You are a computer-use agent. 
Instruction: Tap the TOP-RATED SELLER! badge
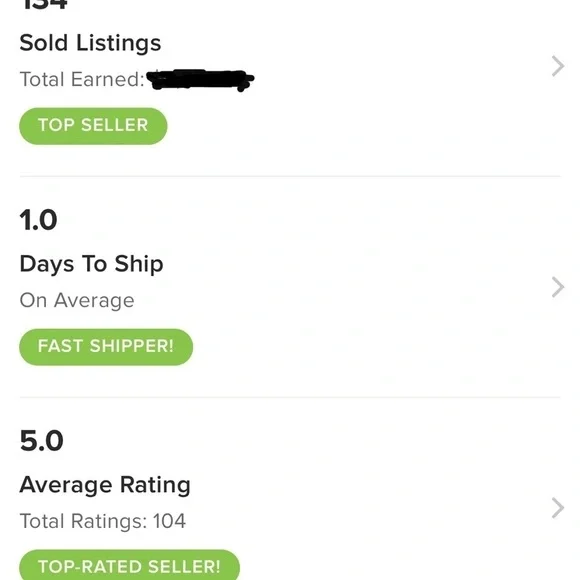point(129,566)
